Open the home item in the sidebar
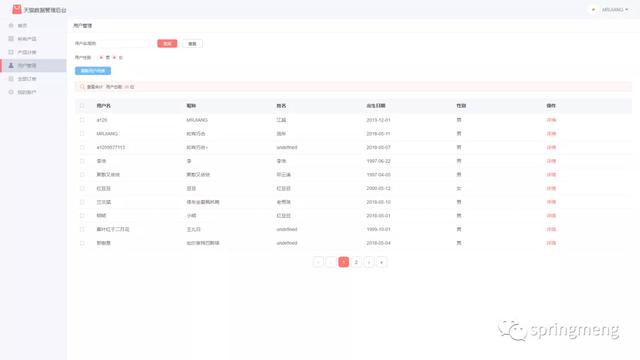This screenshot has width=640, height=360. [33, 25]
